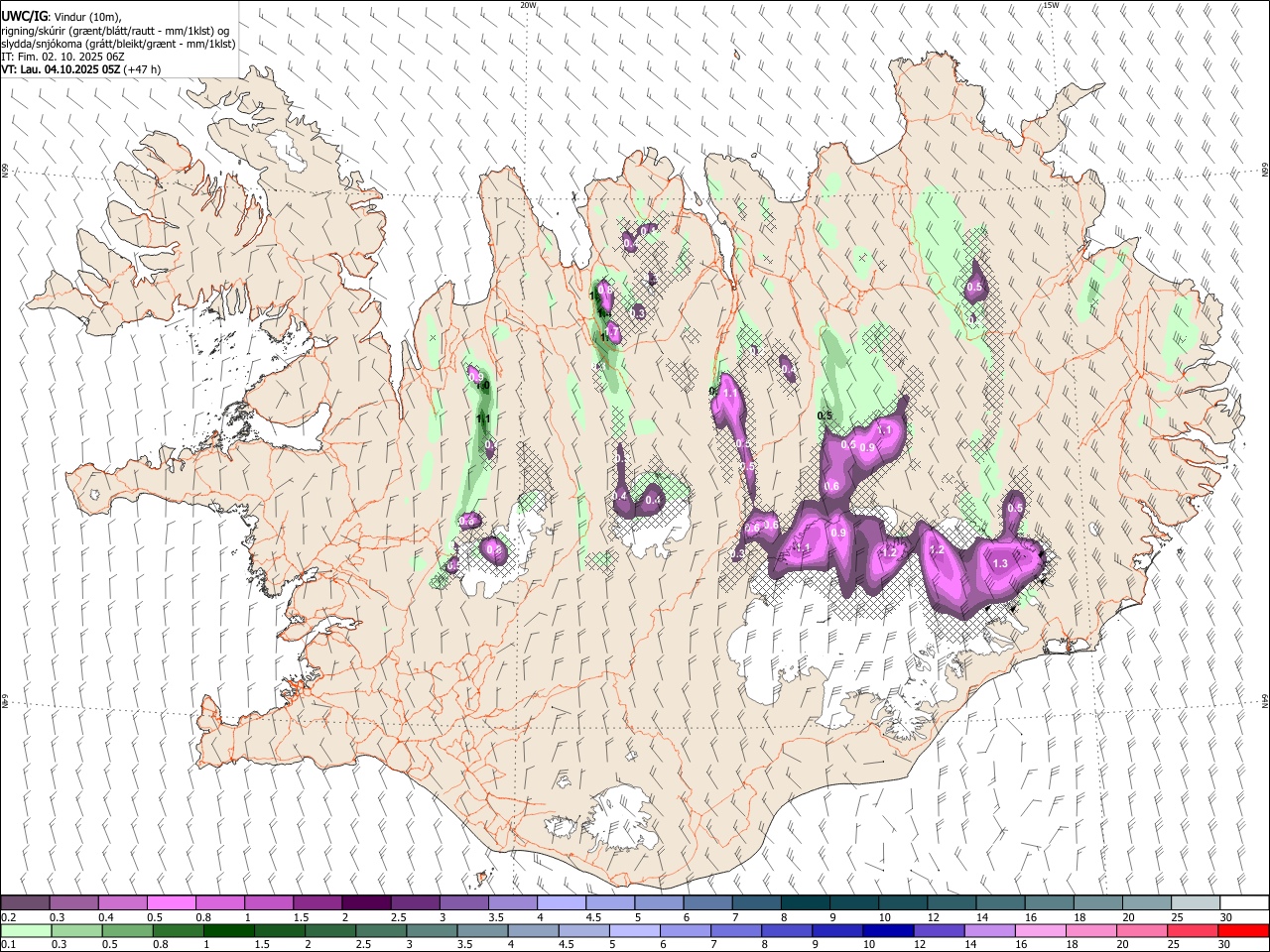Pick the 4–4.5 swatch in the rain row
The width and height of the screenshot is (1270, 952).
pos(534,930)
